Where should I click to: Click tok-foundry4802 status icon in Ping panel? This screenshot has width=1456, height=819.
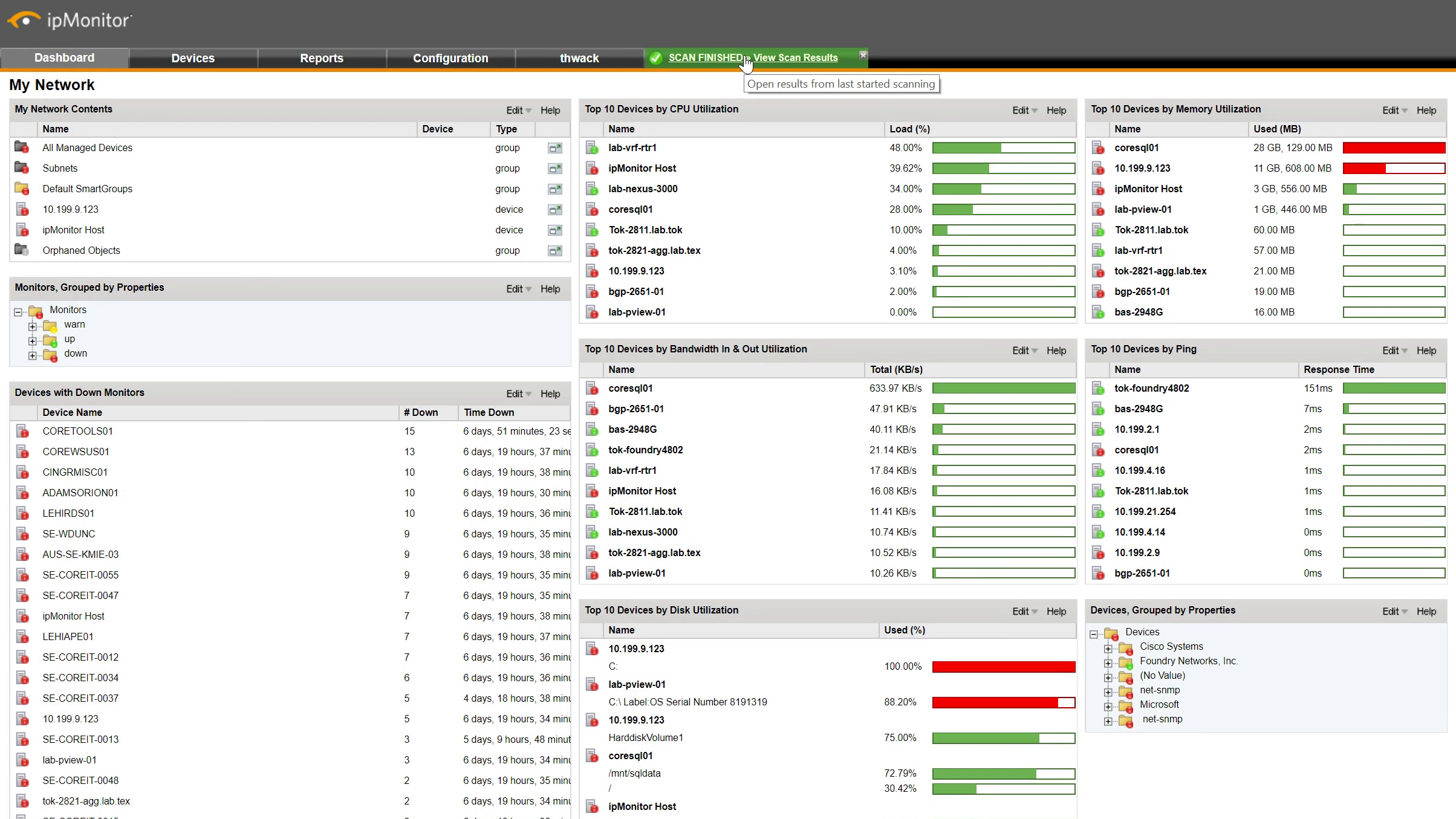tap(1098, 389)
